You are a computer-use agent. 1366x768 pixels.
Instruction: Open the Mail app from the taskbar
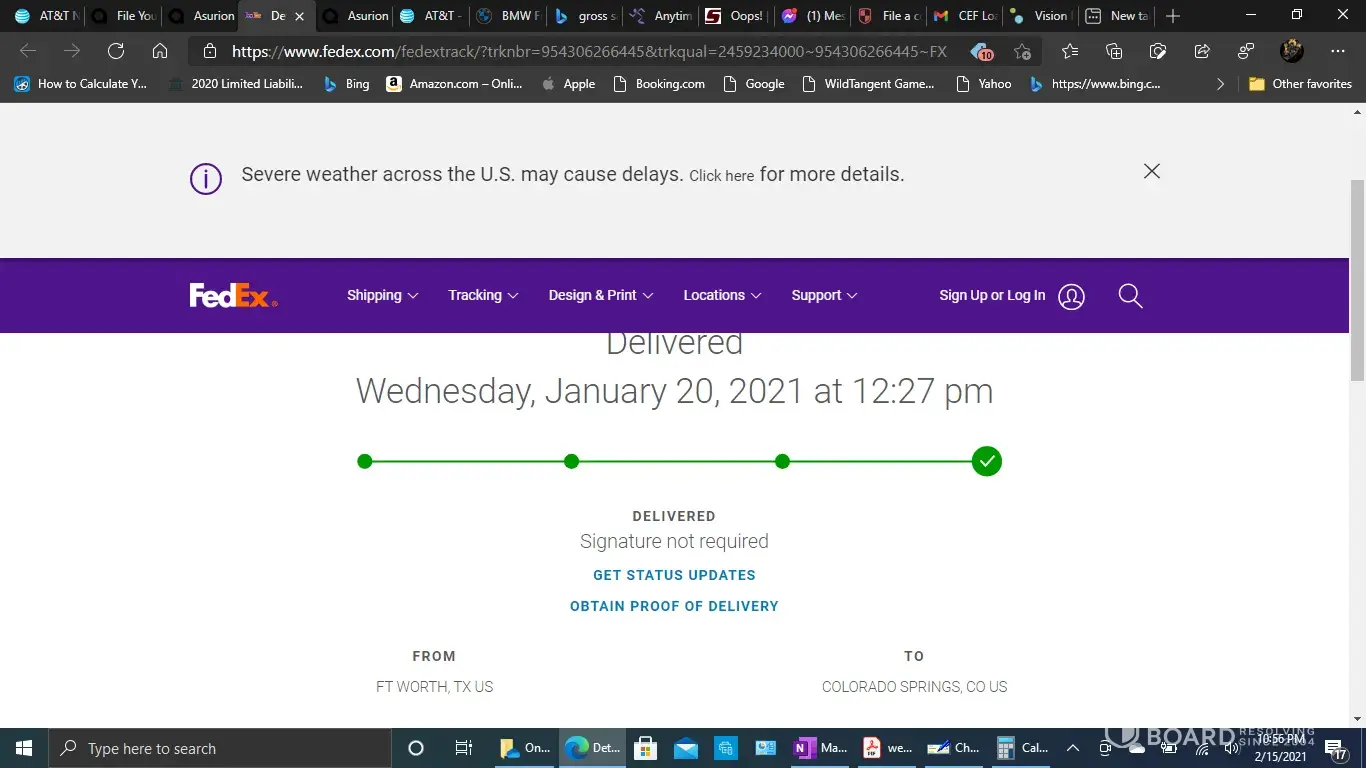pyautogui.click(x=685, y=748)
